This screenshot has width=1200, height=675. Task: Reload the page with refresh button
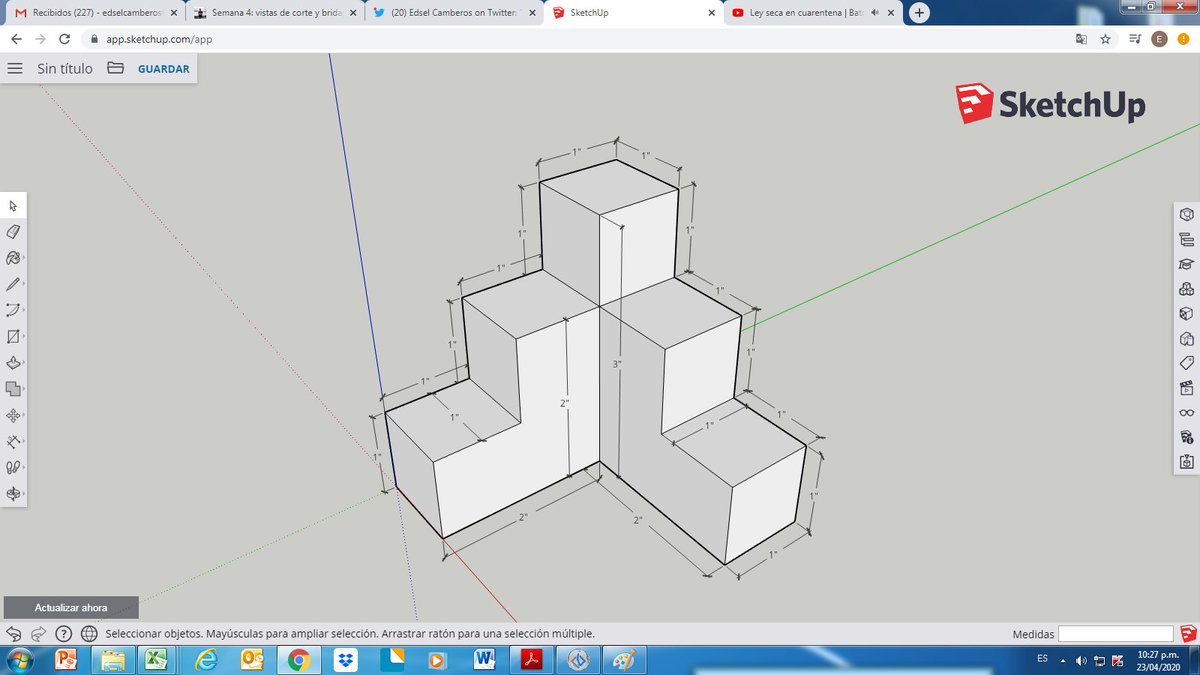(x=65, y=39)
